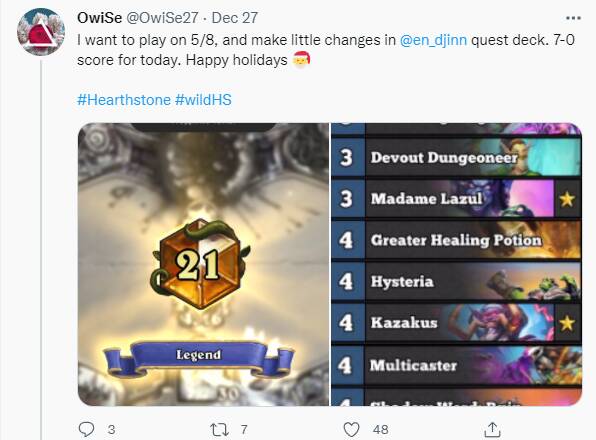Image resolution: width=596 pixels, height=440 pixels.
Task: Like the tweet with the heart icon
Action: pos(351,430)
